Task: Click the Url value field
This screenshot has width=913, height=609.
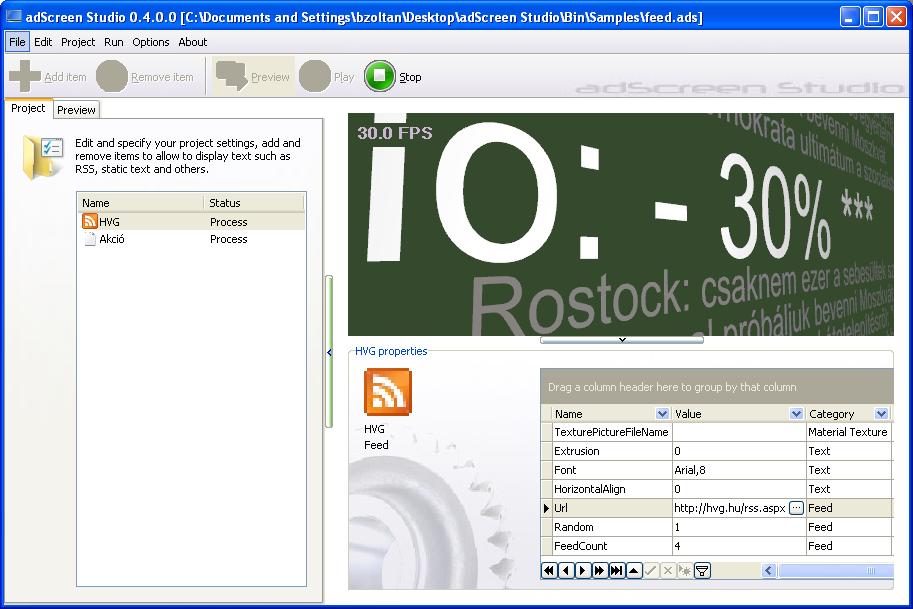Action: (x=730, y=508)
